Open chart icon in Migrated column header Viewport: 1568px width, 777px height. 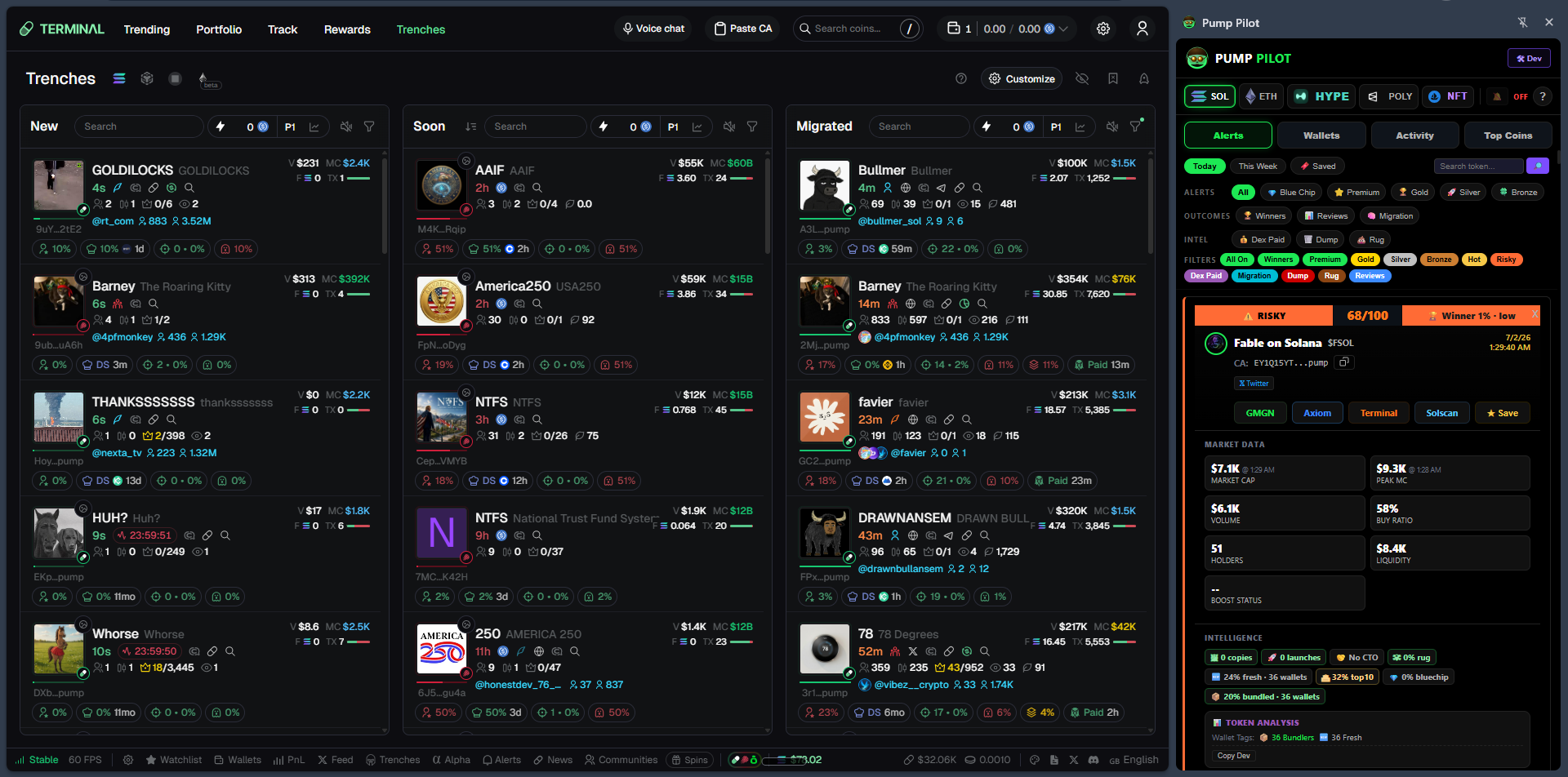[1080, 127]
